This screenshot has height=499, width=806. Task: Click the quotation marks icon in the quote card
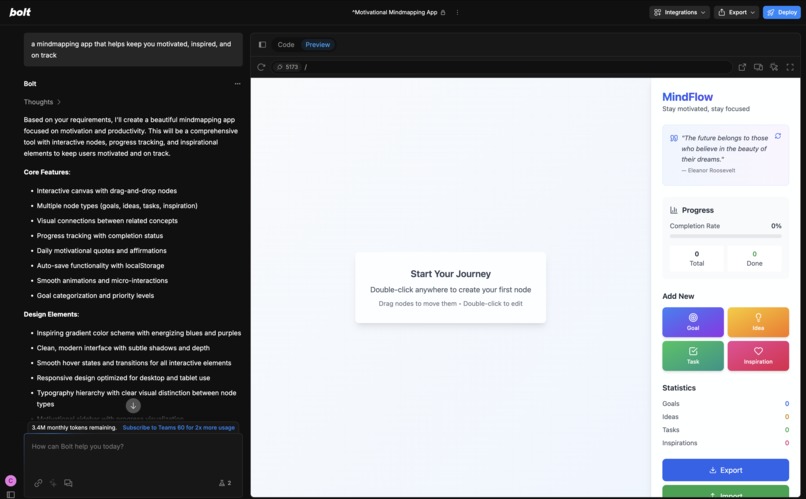coord(673,138)
